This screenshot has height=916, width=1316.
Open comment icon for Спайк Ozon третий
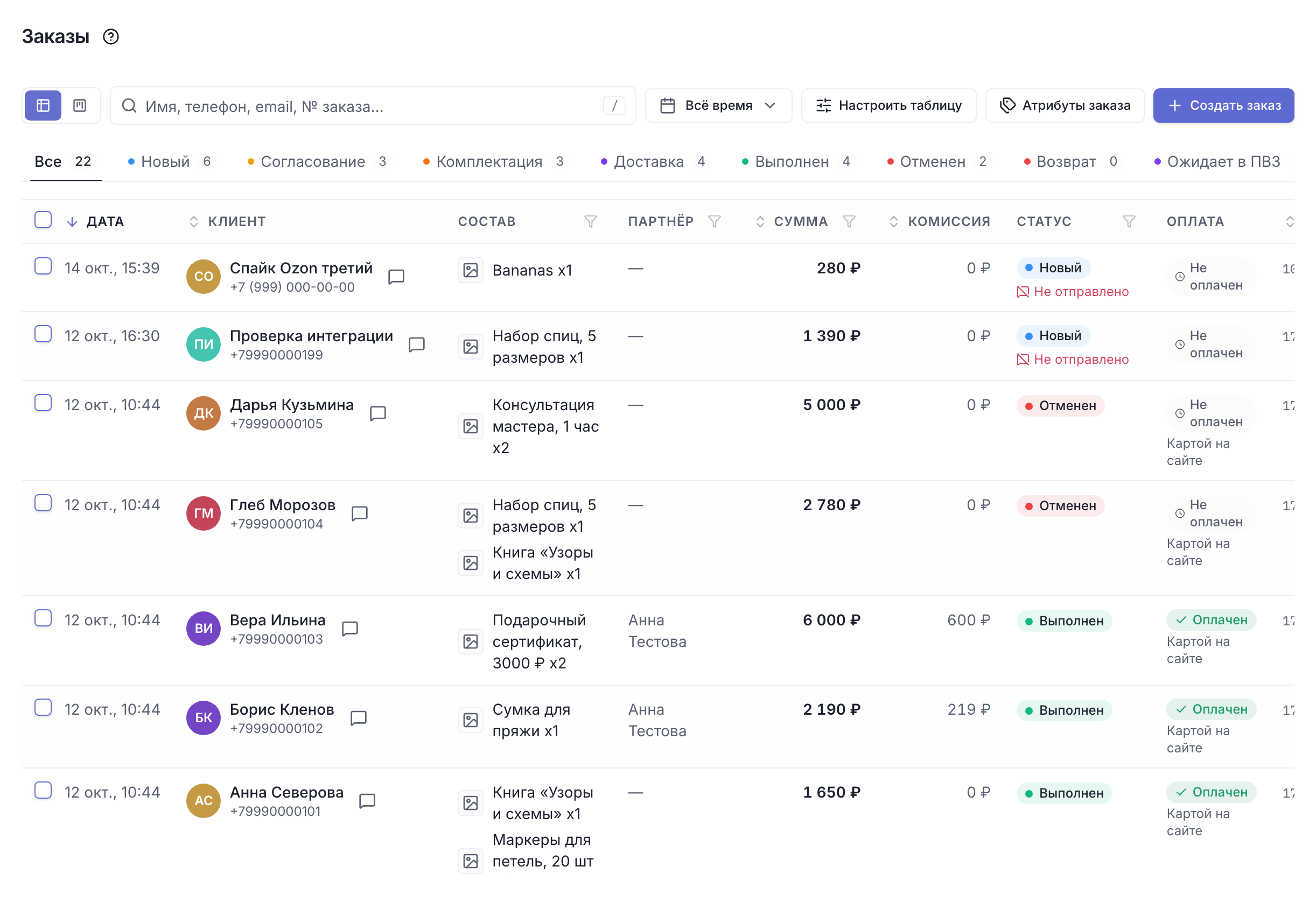396,277
